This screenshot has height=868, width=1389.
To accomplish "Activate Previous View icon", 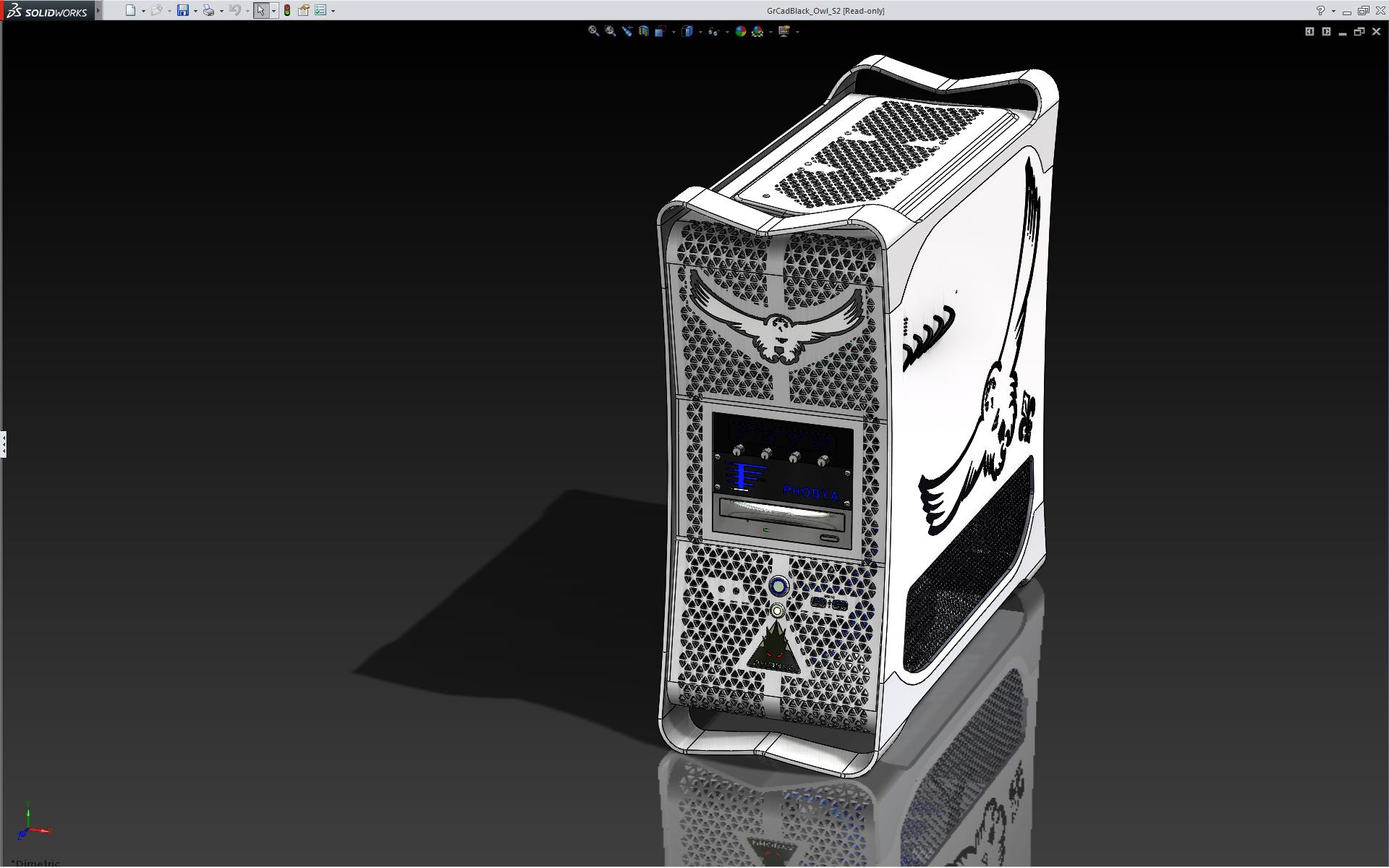I will pyautogui.click(x=626, y=31).
